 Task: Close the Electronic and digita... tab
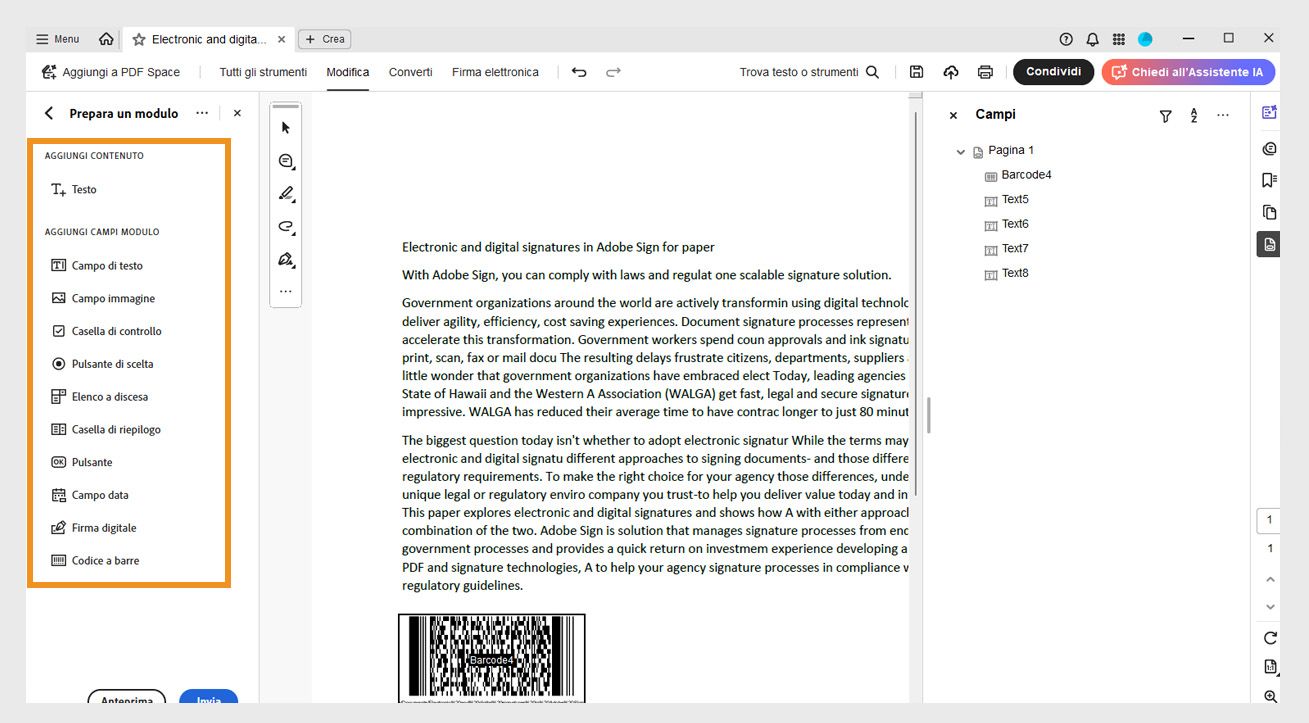pyautogui.click(x=281, y=39)
